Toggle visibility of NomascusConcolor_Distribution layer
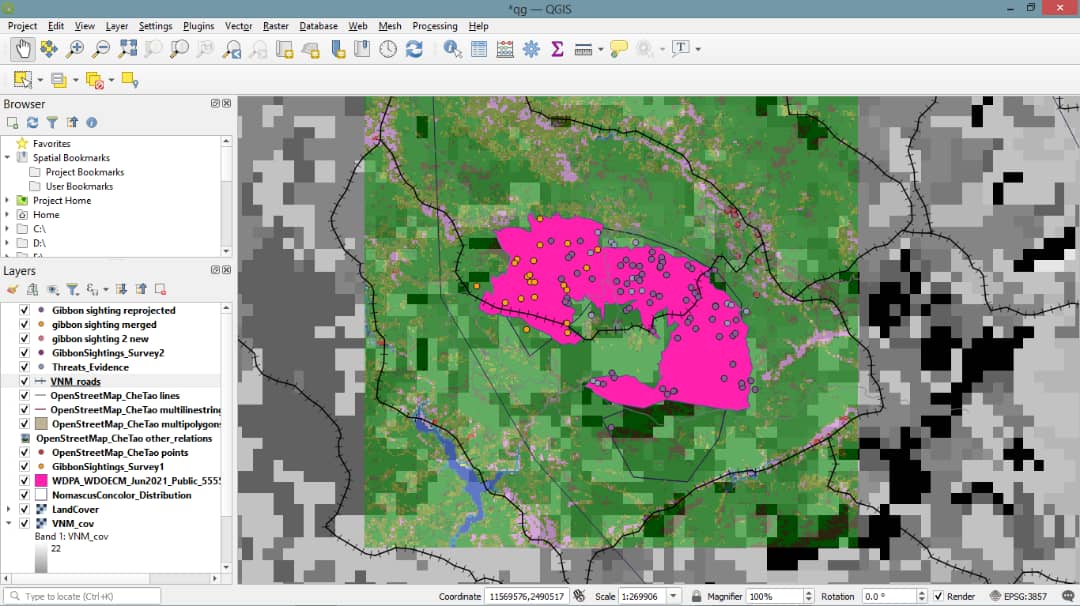 pyautogui.click(x=24, y=494)
